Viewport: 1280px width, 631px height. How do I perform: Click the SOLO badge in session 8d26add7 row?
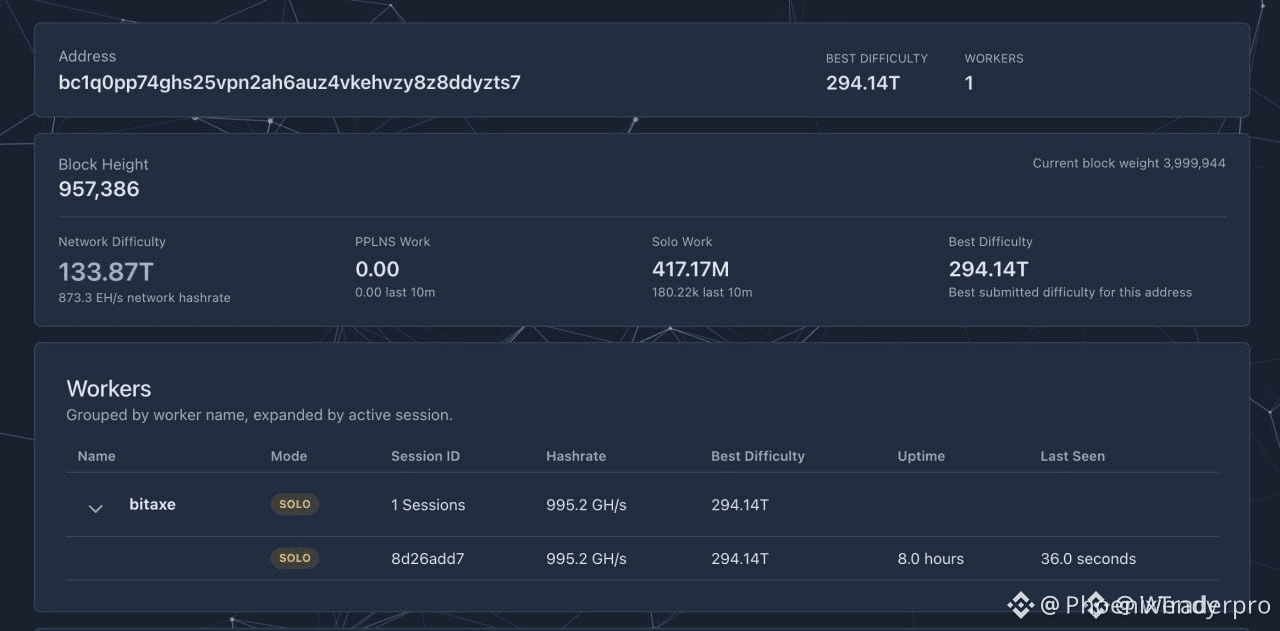295,558
